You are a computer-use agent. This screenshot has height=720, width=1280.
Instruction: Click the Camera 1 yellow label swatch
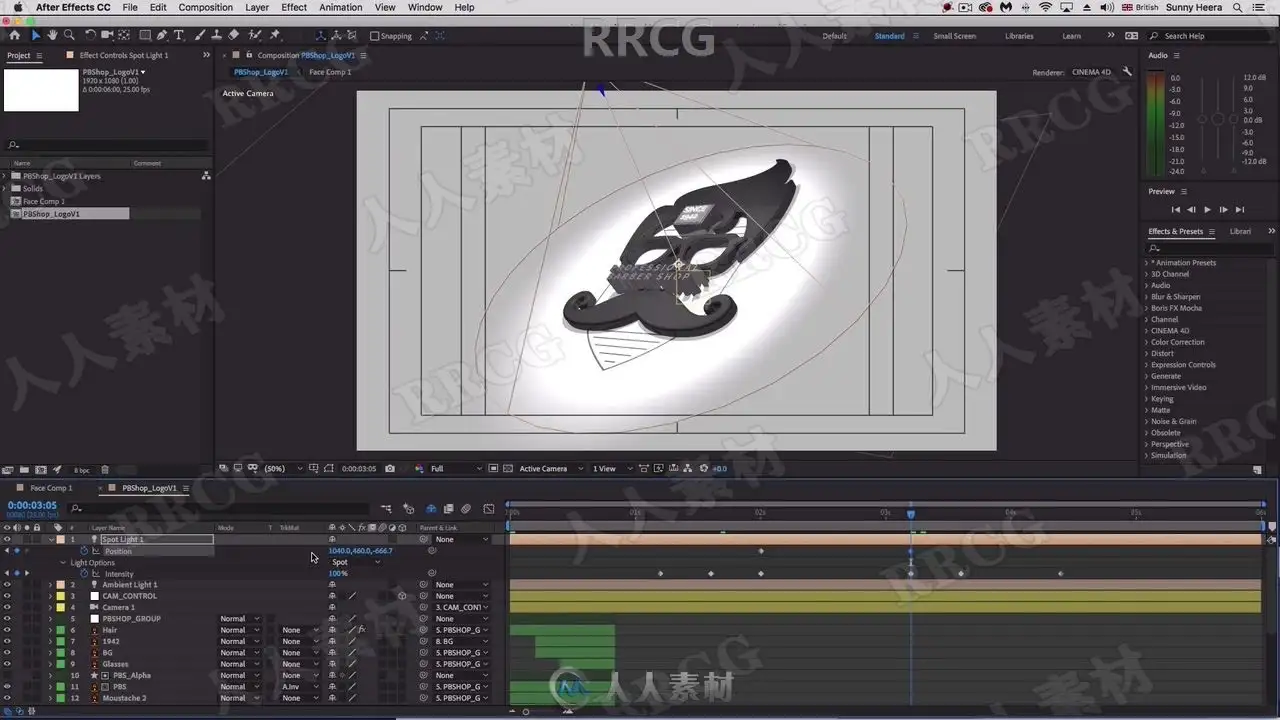[x=59, y=607]
